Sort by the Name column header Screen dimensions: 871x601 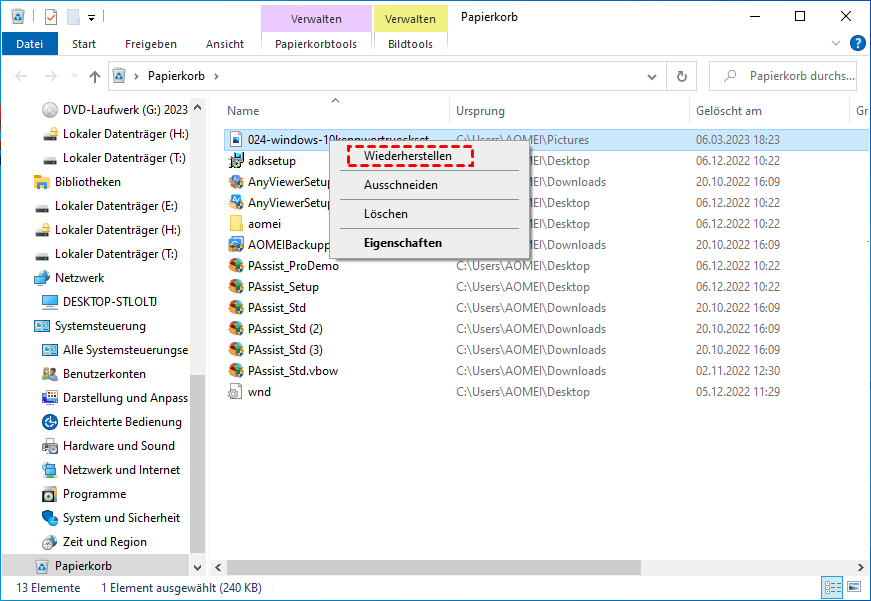243,111
